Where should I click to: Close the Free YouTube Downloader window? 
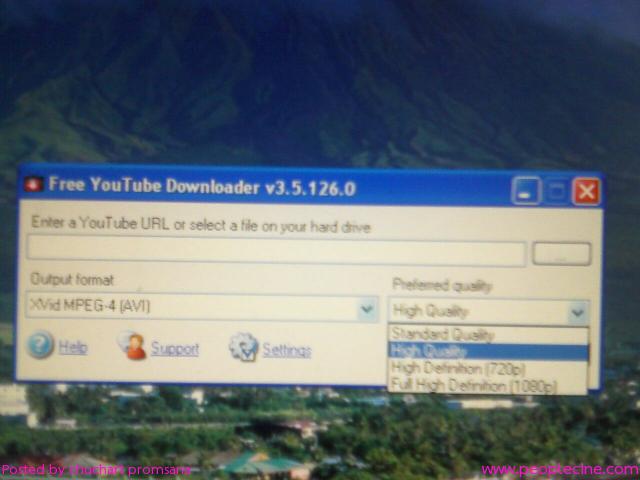[587, 191]
